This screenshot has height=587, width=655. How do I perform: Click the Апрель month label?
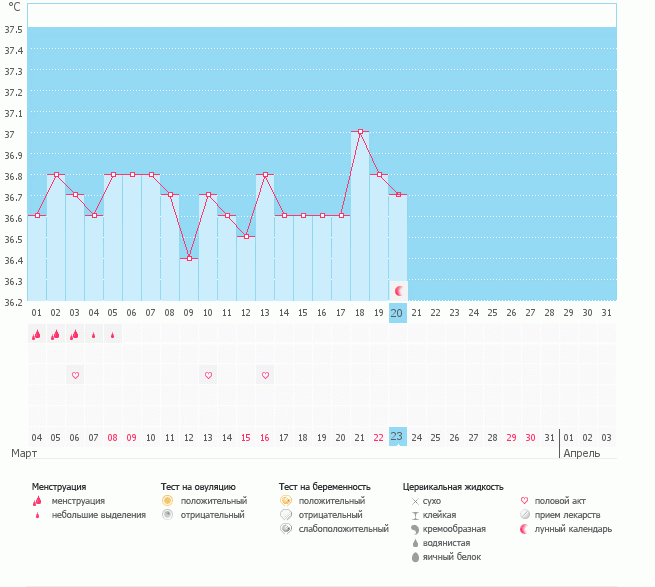pyautogui.click(x=582, y=453)
